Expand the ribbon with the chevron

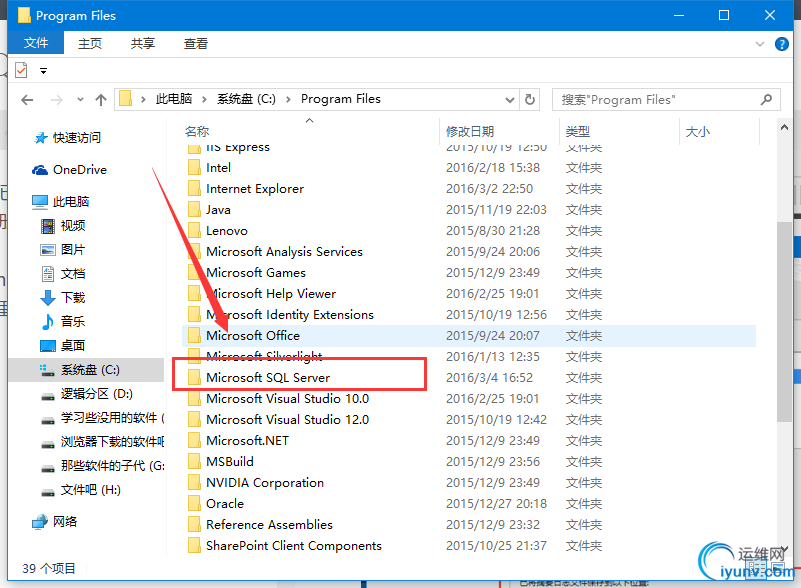click(x=760, y=44)
